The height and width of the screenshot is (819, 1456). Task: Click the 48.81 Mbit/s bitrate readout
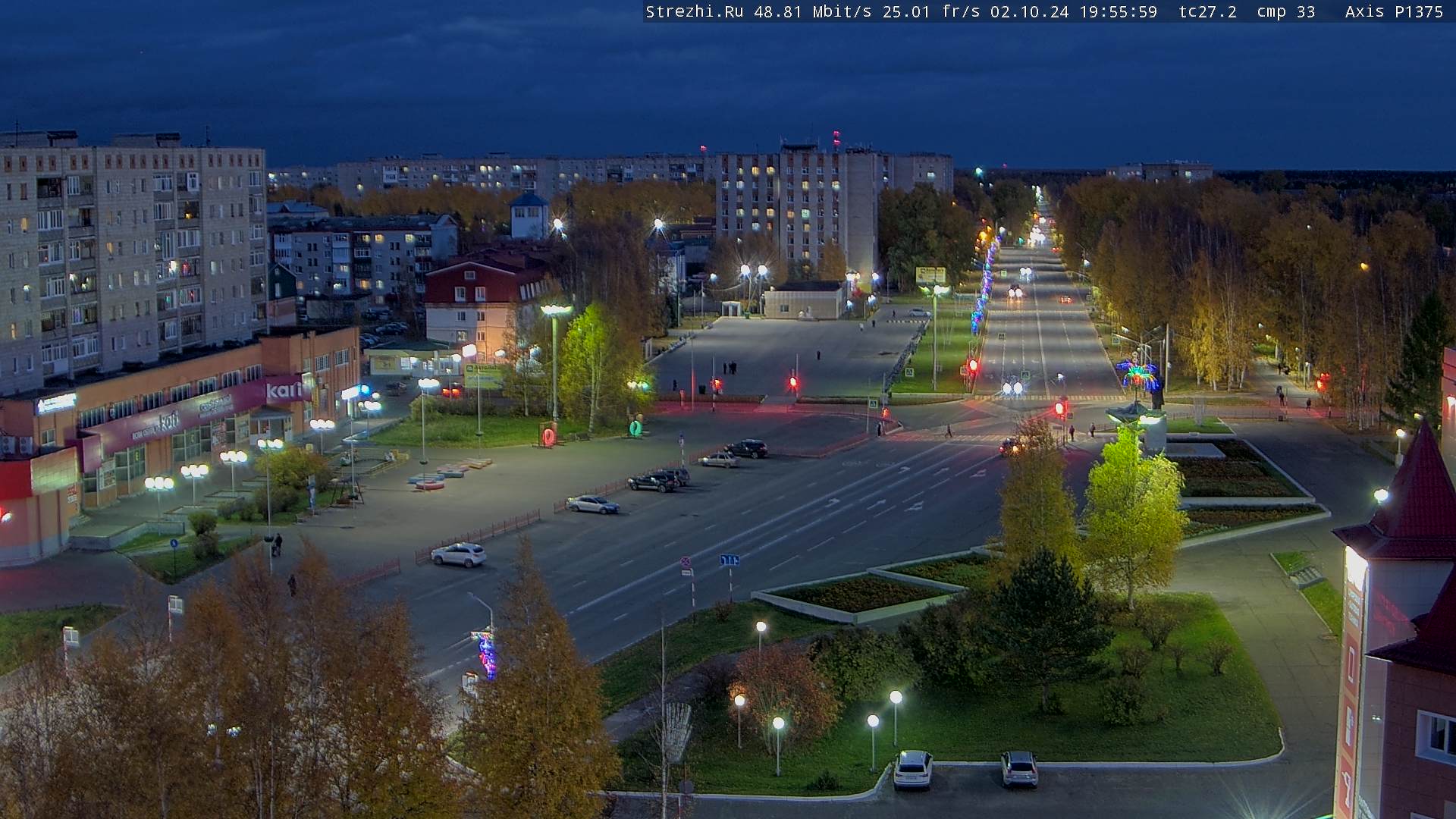coord(811,11)
